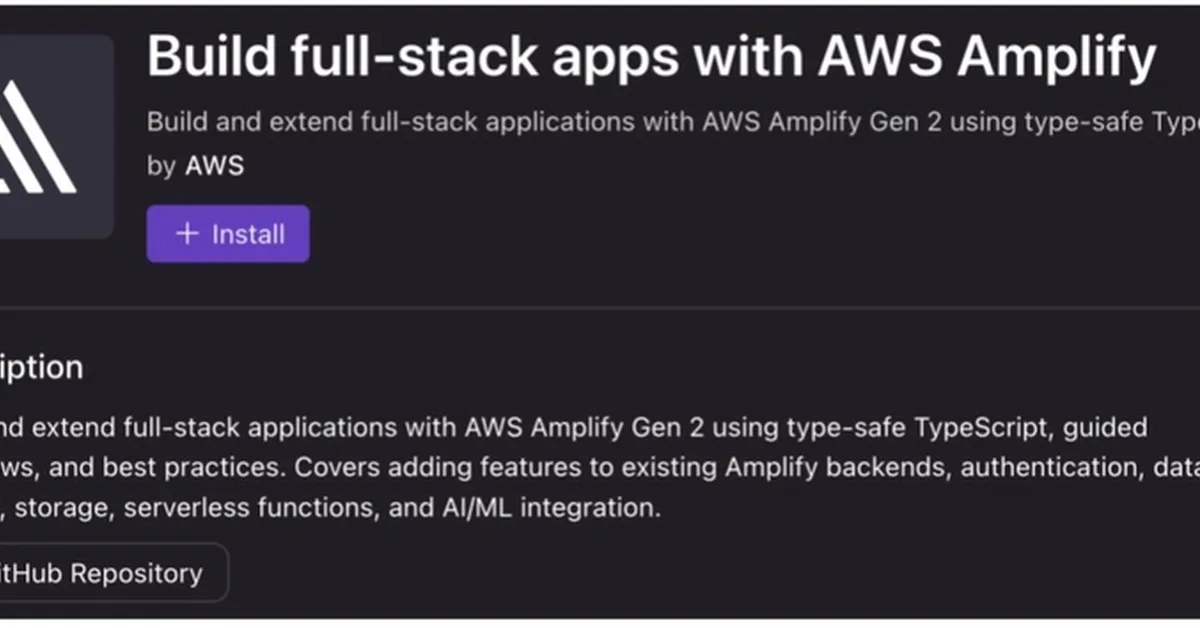Click the Description section heading
The image size is (1200, 628).
point(40,367)
